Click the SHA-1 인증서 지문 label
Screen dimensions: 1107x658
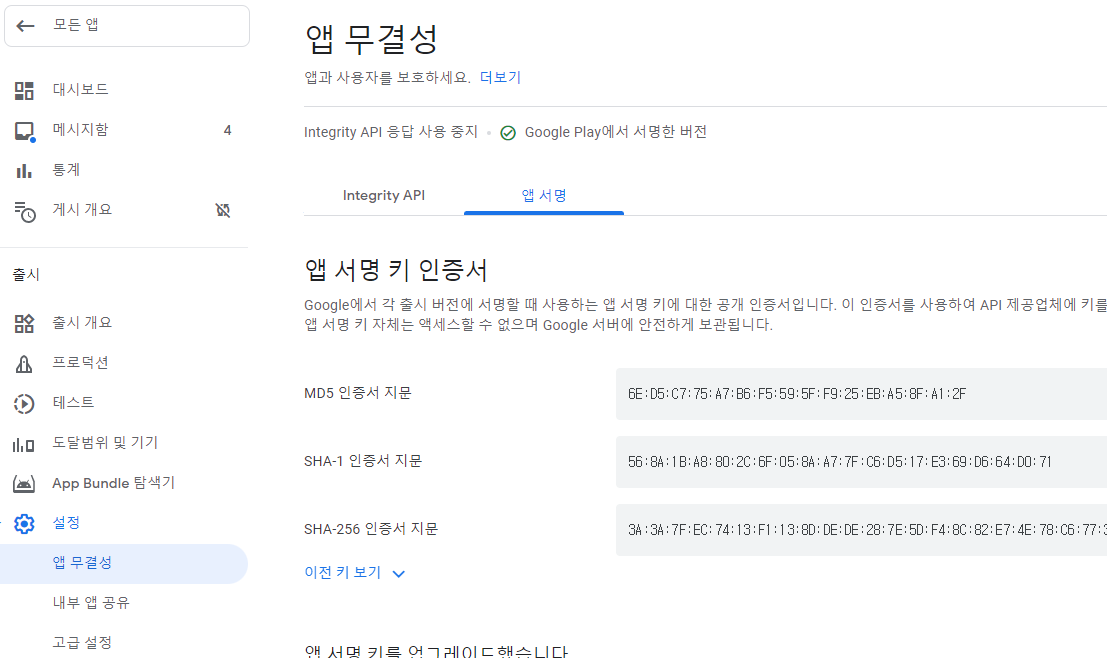[x=363, y=461]
